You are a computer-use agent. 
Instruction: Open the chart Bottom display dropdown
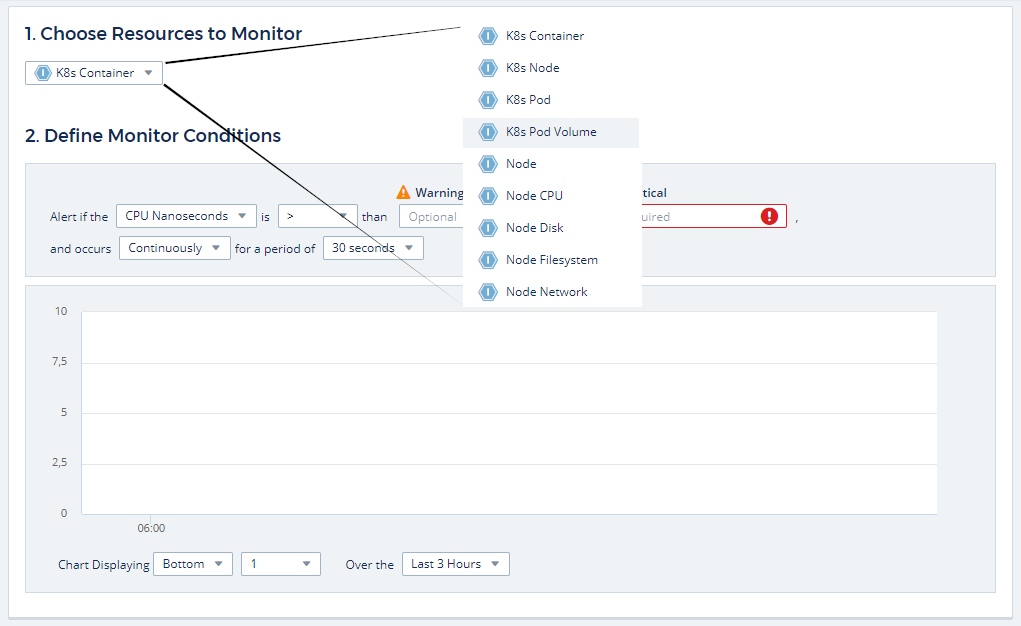point(192,564)
